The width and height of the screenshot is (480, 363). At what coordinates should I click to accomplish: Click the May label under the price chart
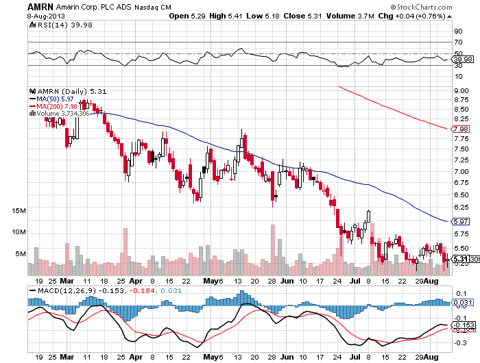(x=210, y=281)
